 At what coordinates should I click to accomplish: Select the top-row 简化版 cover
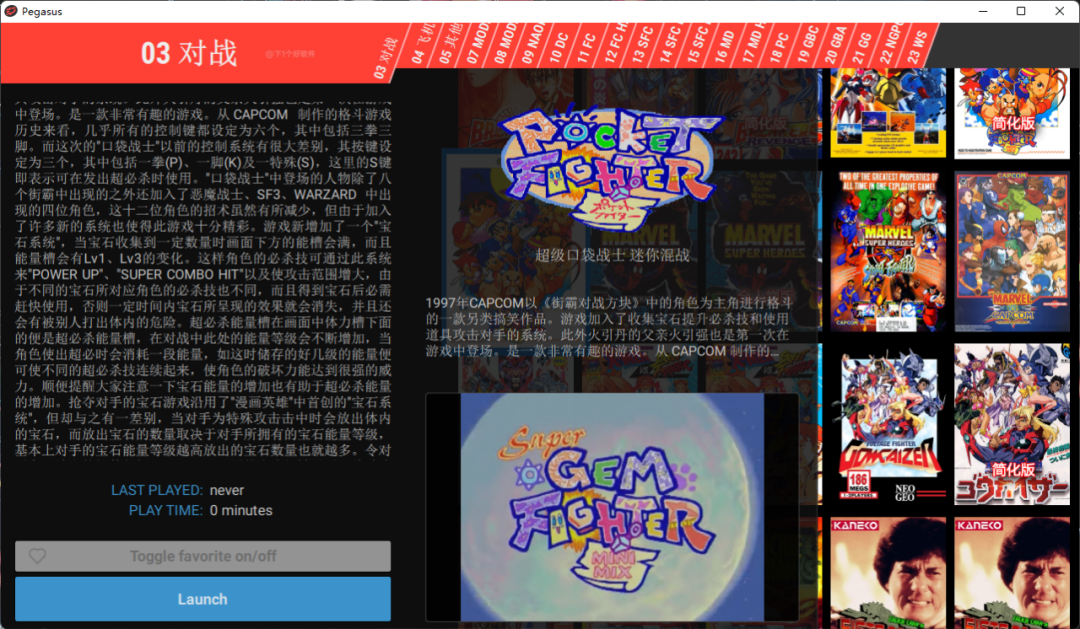(x=1012, y=113)
